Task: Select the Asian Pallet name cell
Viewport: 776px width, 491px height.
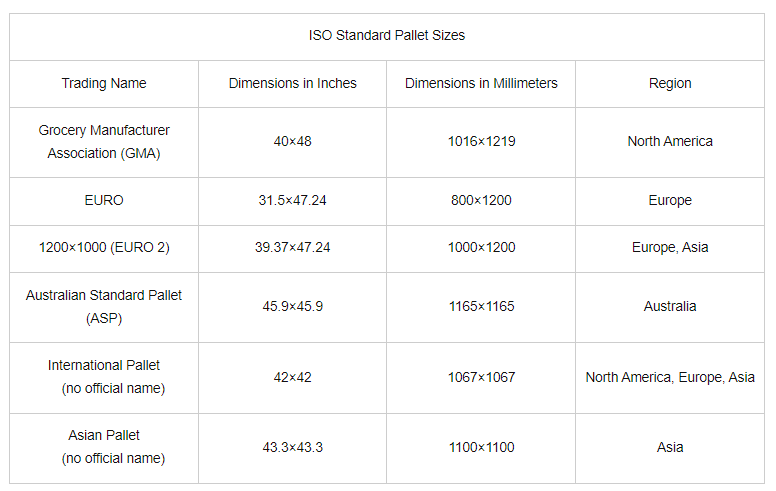Action: pos(104,446)
